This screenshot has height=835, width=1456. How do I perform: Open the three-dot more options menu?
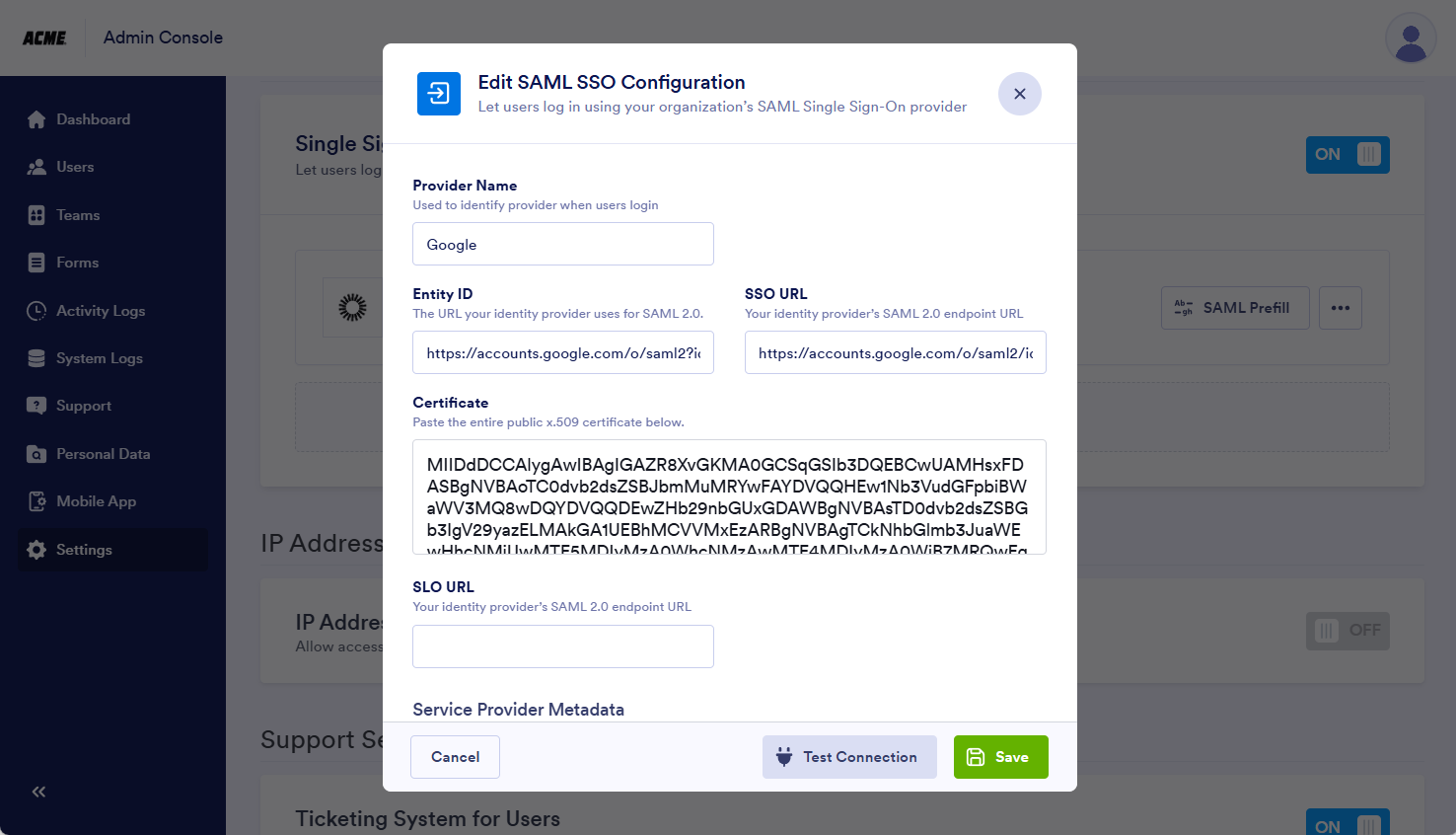click(1340, 308)
